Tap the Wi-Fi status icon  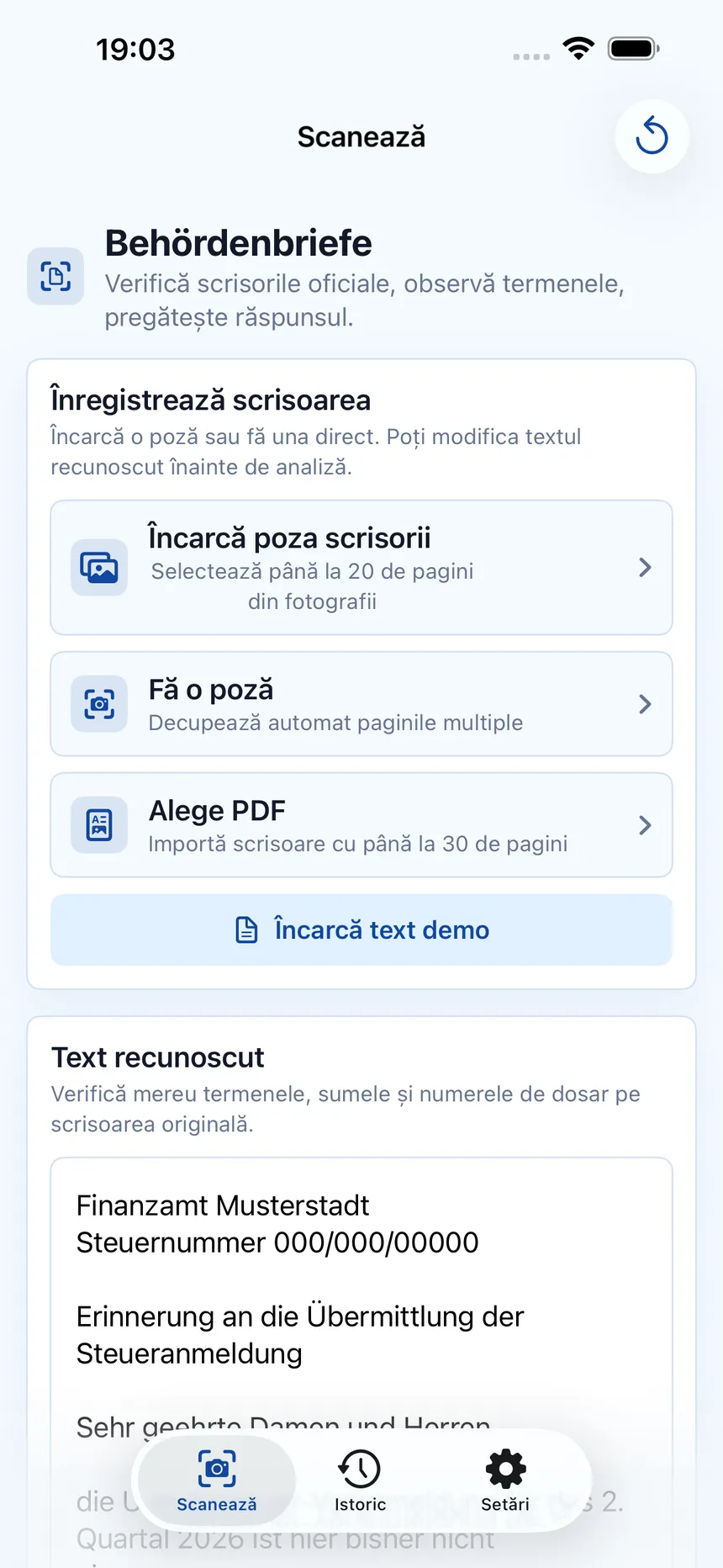pyautogui.click(x=578, y=49)
